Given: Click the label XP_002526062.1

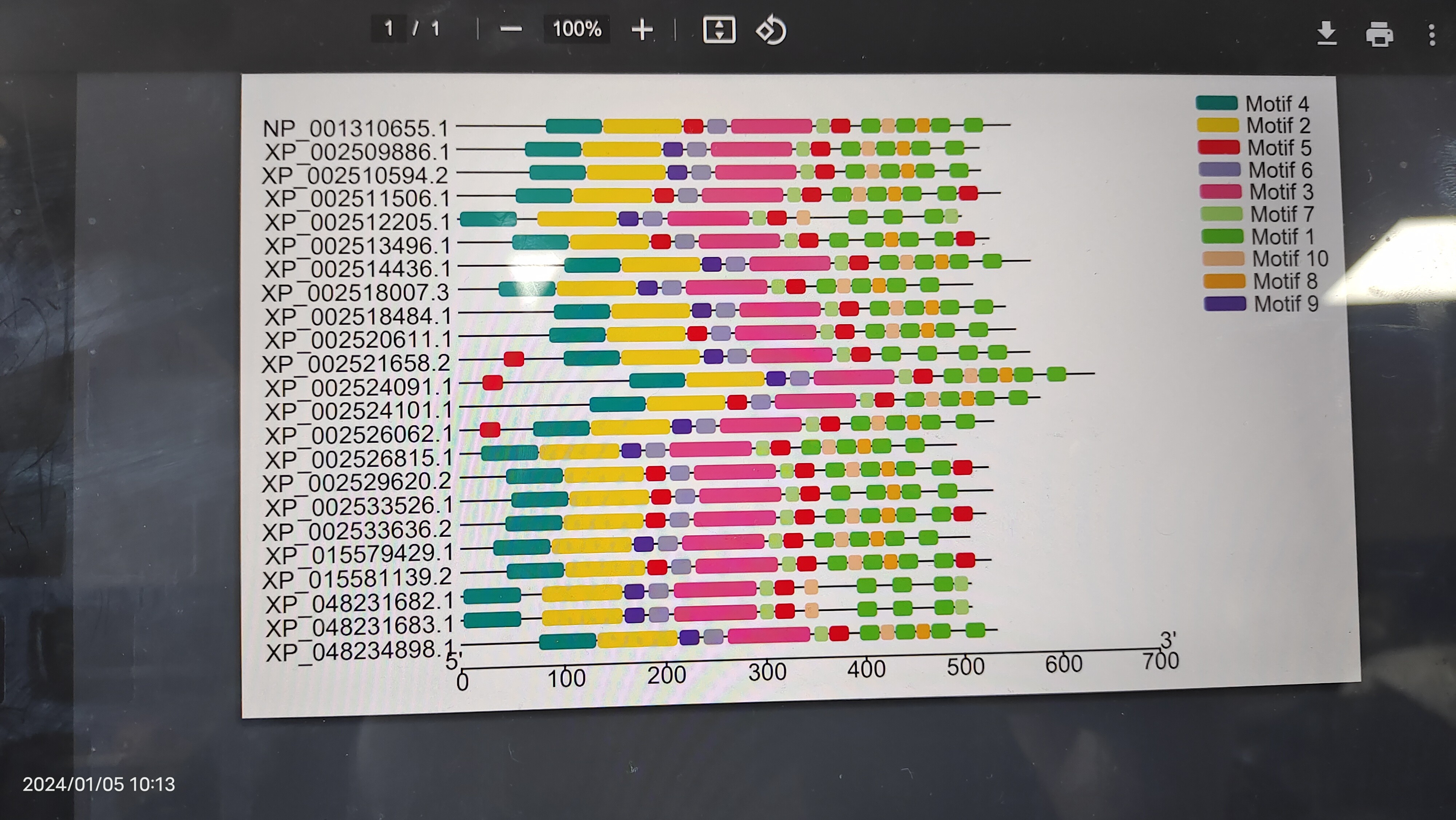Looking at the screenshot, I should [359, 435].
